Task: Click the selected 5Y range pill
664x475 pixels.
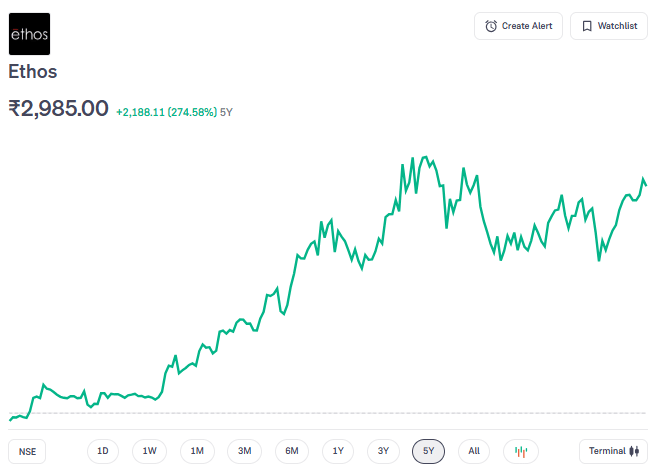Action: [428, 451]
